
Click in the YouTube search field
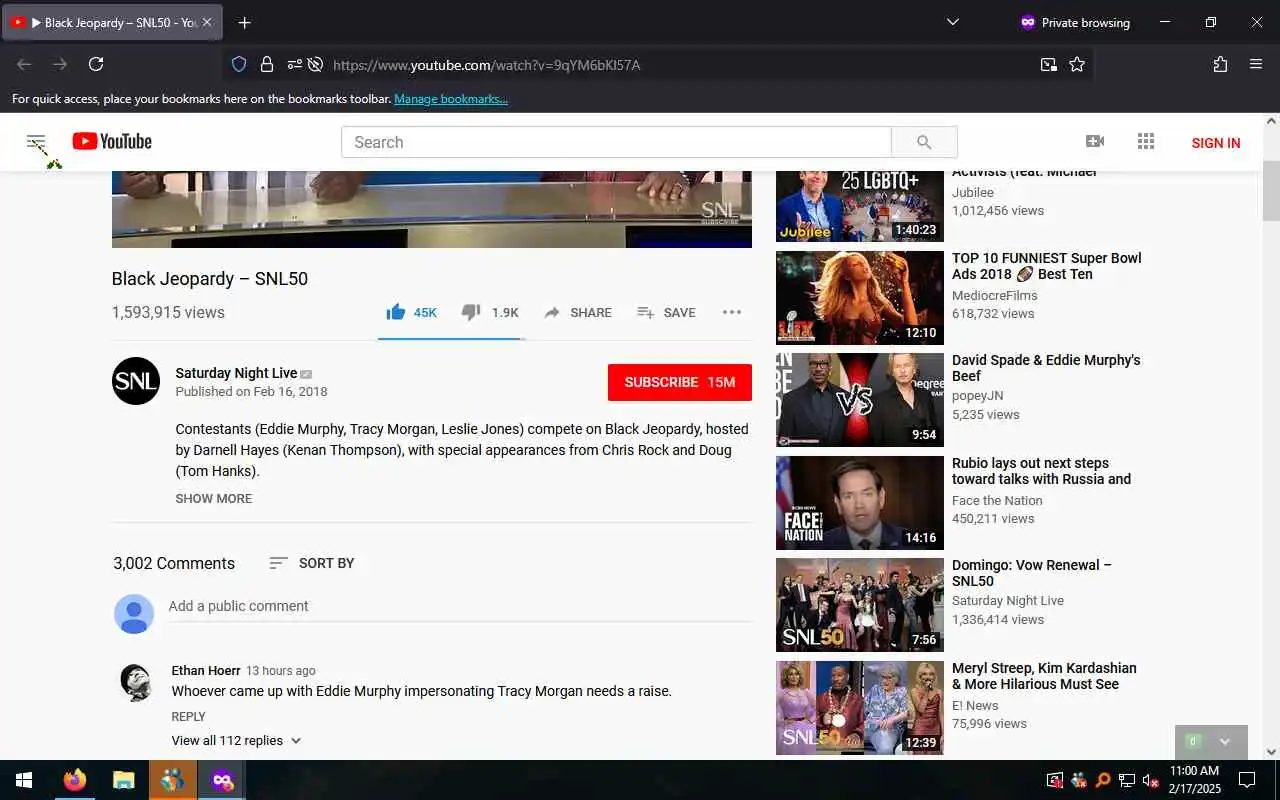click(616, 142)
